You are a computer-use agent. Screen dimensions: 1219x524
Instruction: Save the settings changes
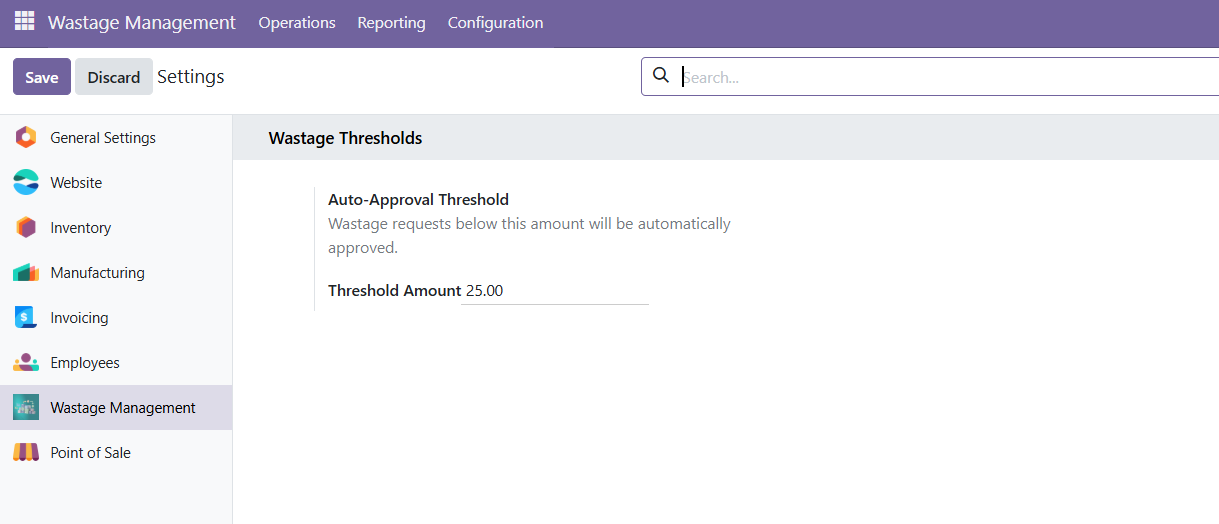pos(42,77)
